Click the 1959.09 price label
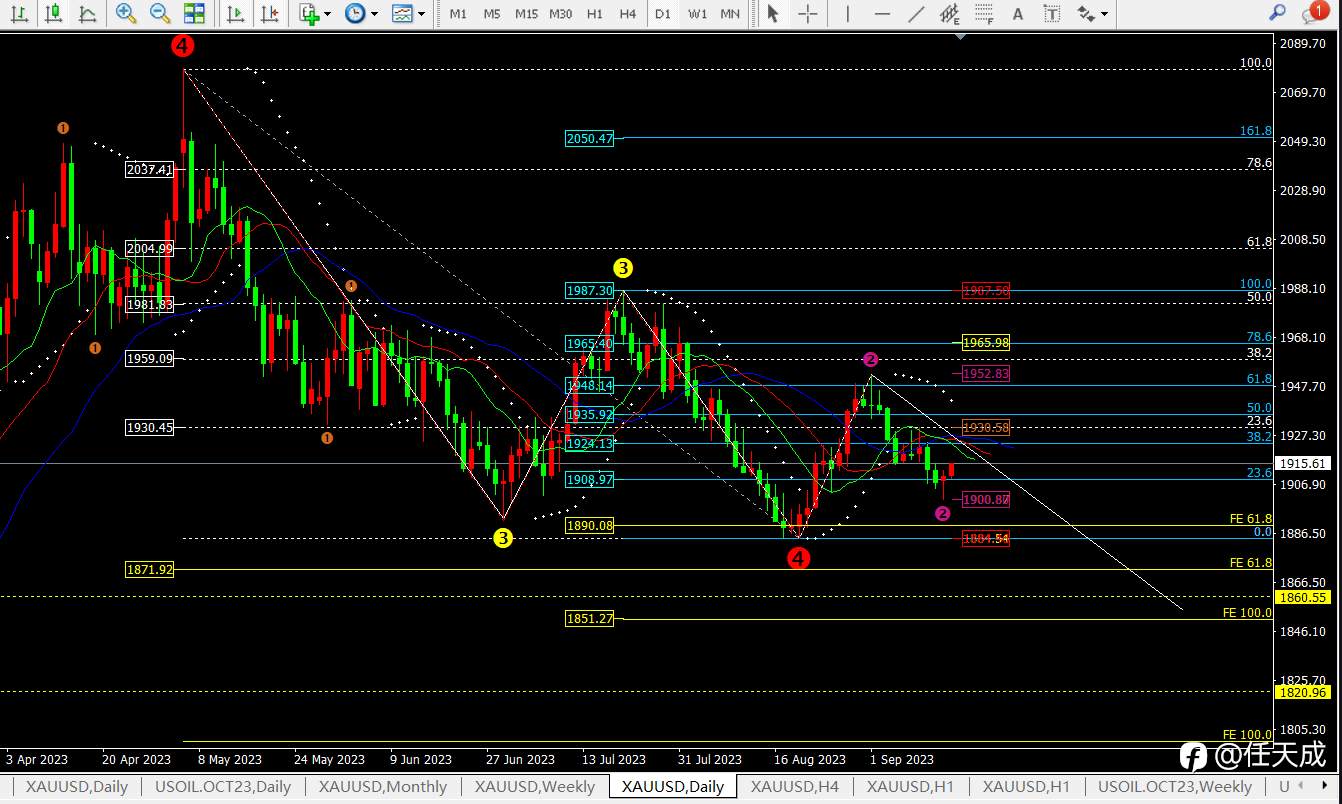The height and width of the screenshot is (804, 1342). pyautogui.click(x=149, y=358)
